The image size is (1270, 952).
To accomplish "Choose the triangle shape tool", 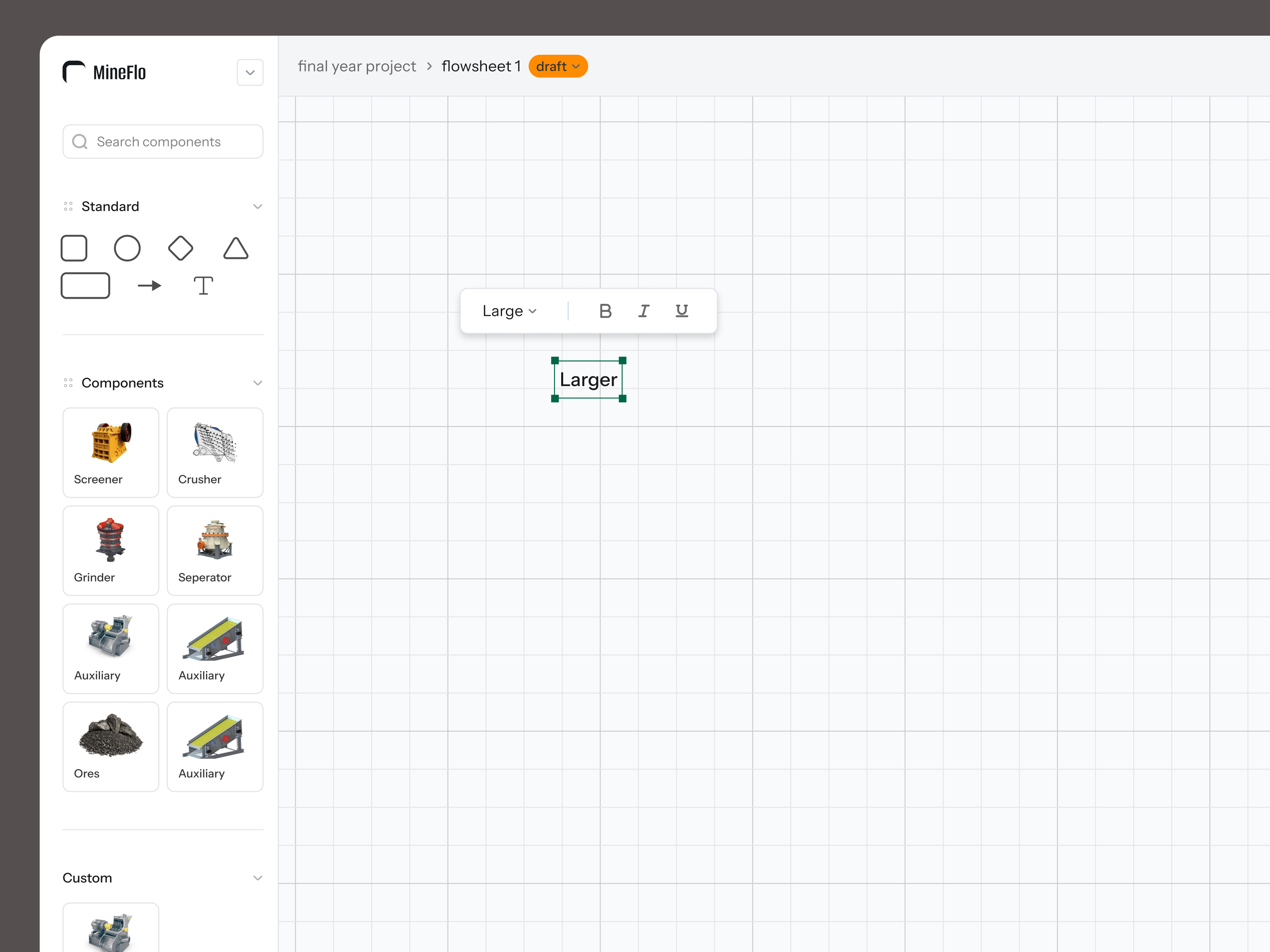I will tap(235, 248).
